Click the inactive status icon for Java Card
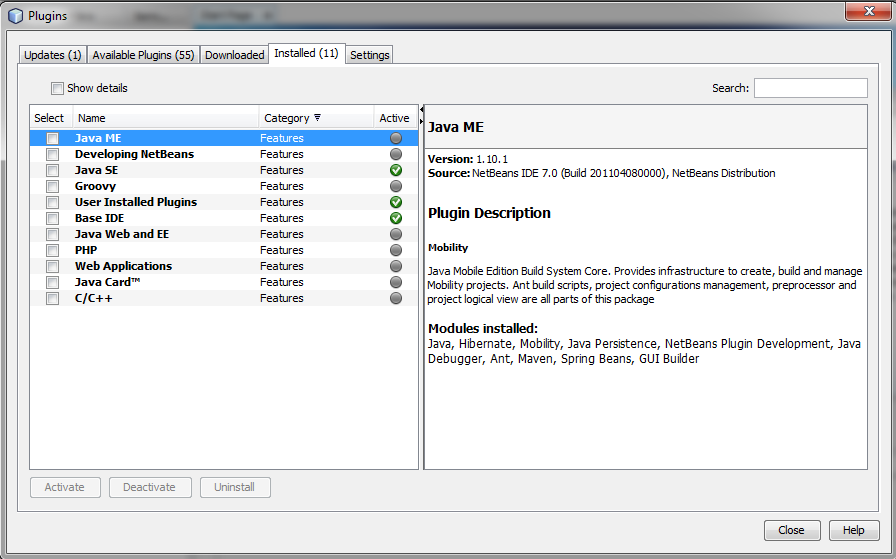The height and width of the screenshot is (559, 896). tap(395, 282)
